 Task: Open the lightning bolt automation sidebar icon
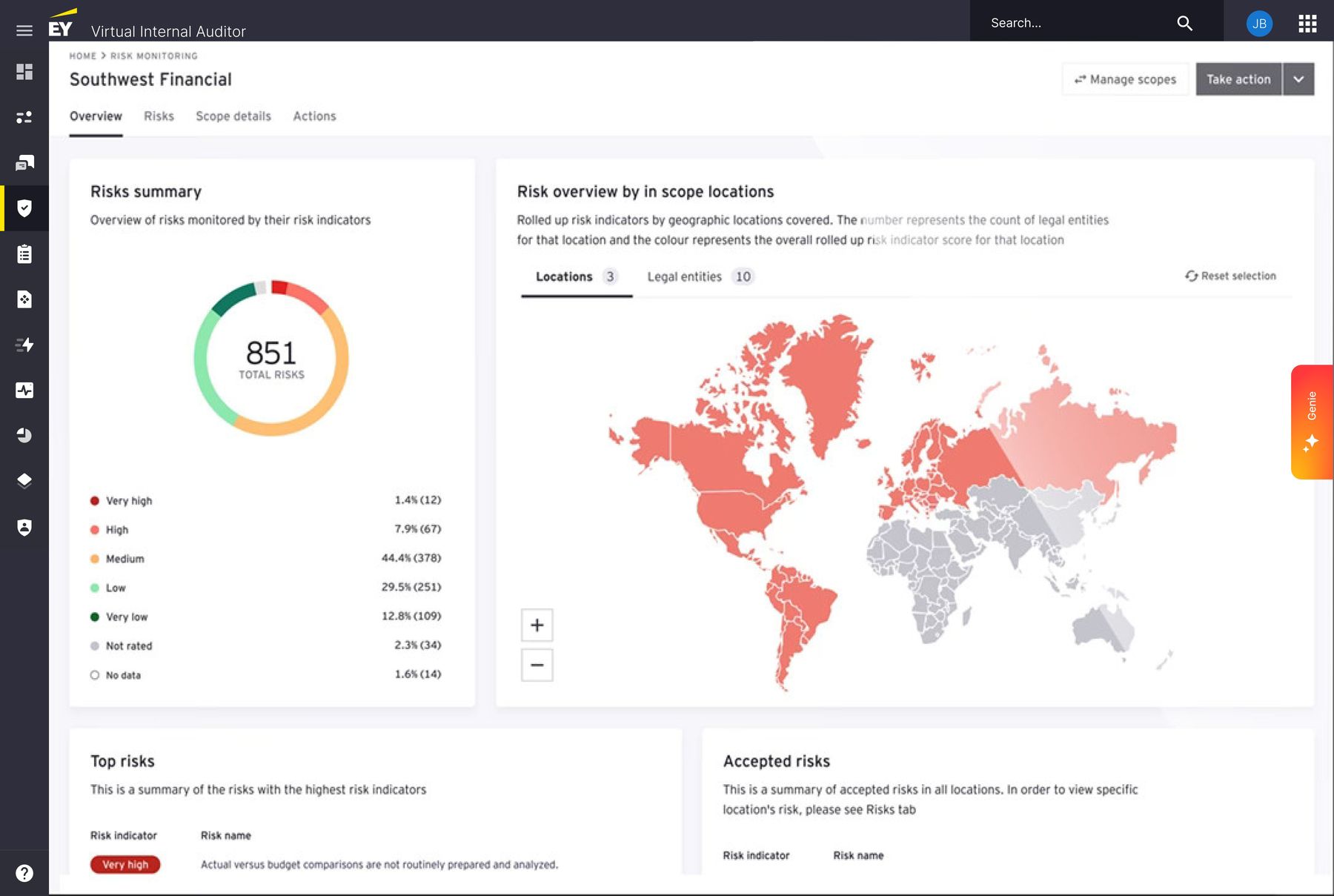pyautogui.click(x=24, y=345)
